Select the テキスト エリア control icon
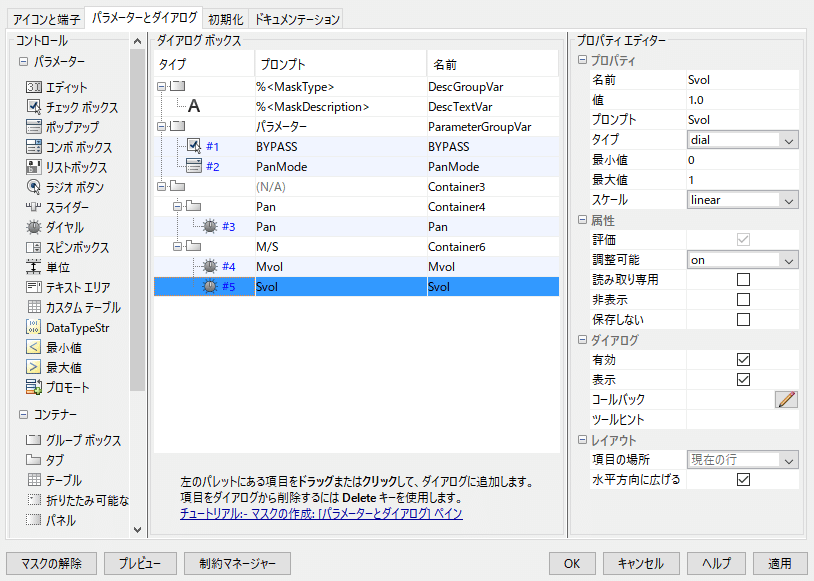 pos(34,287)
